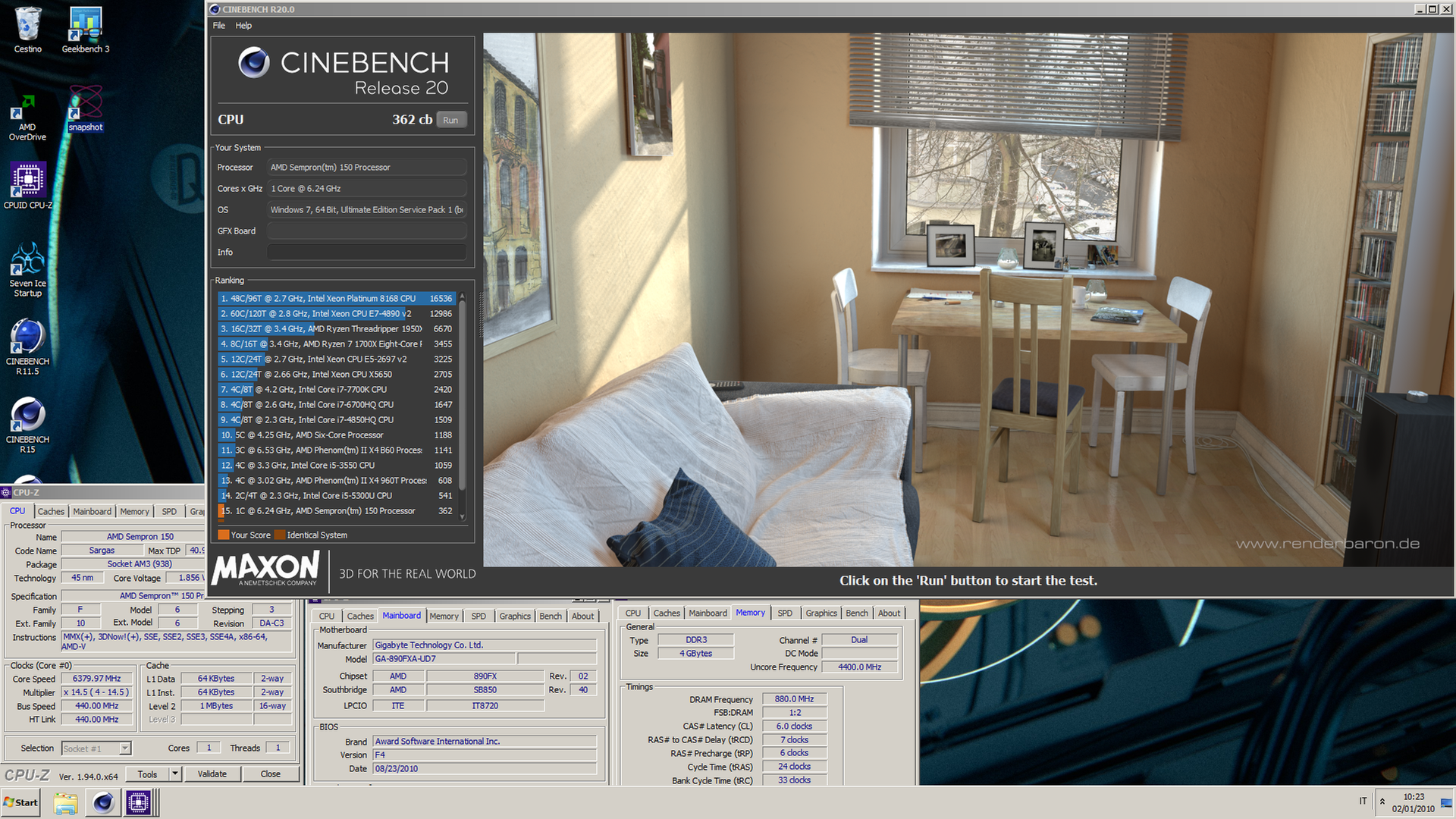
Task: Open the File menu in Cinebench
Action: point(219,25)
